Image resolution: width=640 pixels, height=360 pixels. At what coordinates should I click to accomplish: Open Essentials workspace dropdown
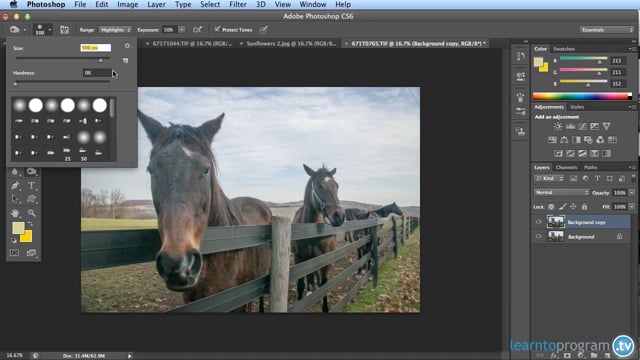pyautogui.click(x=607, y=30)
